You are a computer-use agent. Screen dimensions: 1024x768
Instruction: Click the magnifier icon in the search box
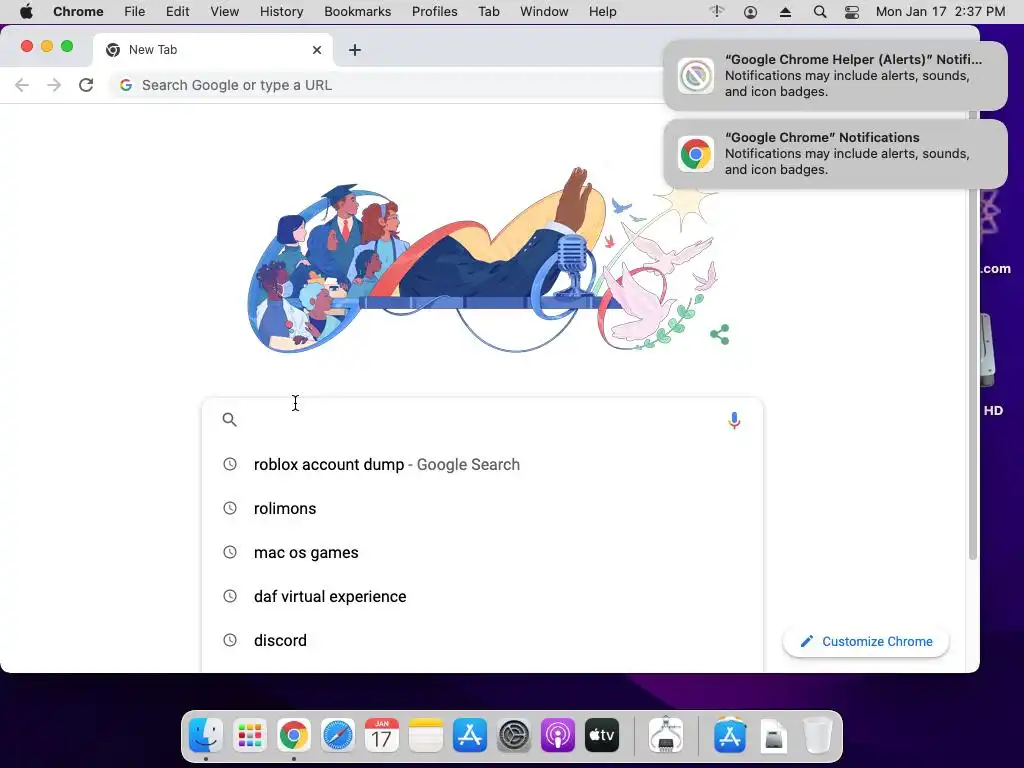point(229,420)
